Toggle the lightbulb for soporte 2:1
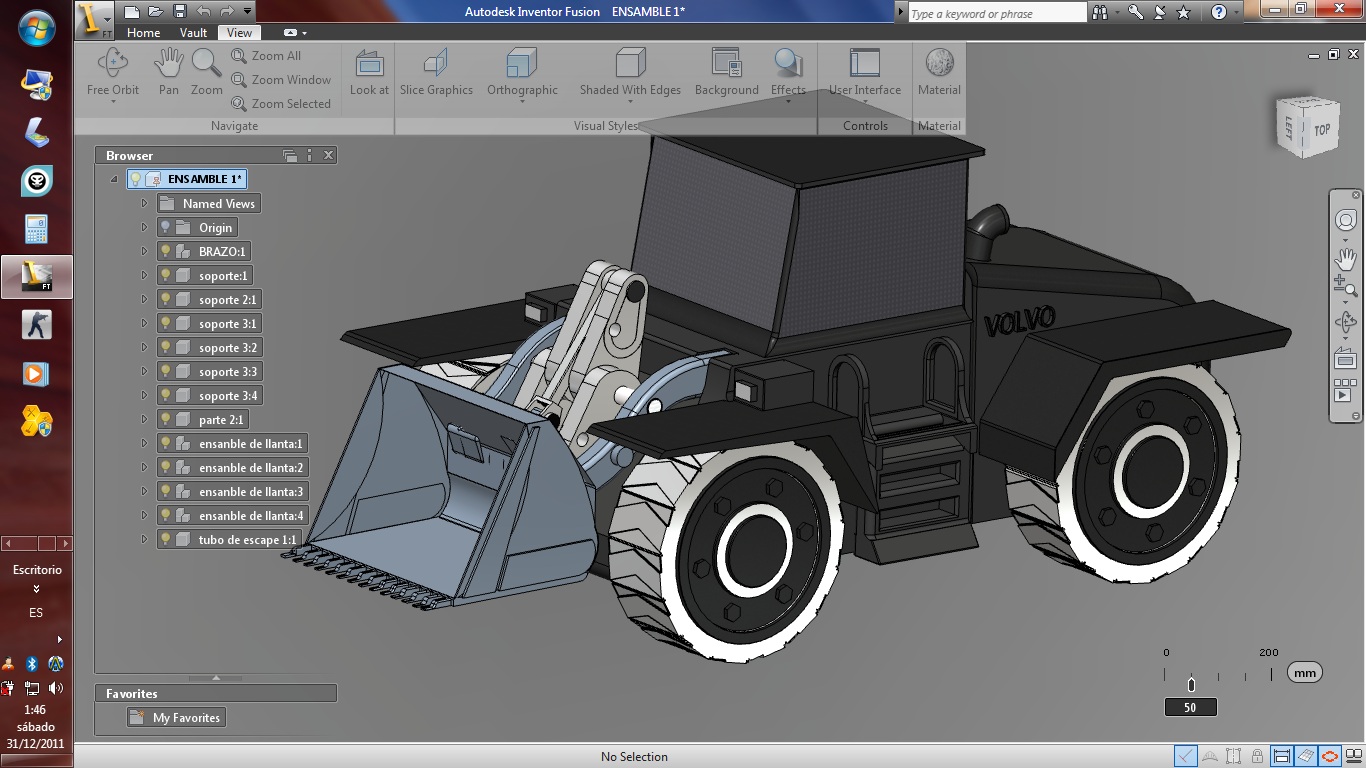This screenshot has width=1366, height=768. (167, 299)
